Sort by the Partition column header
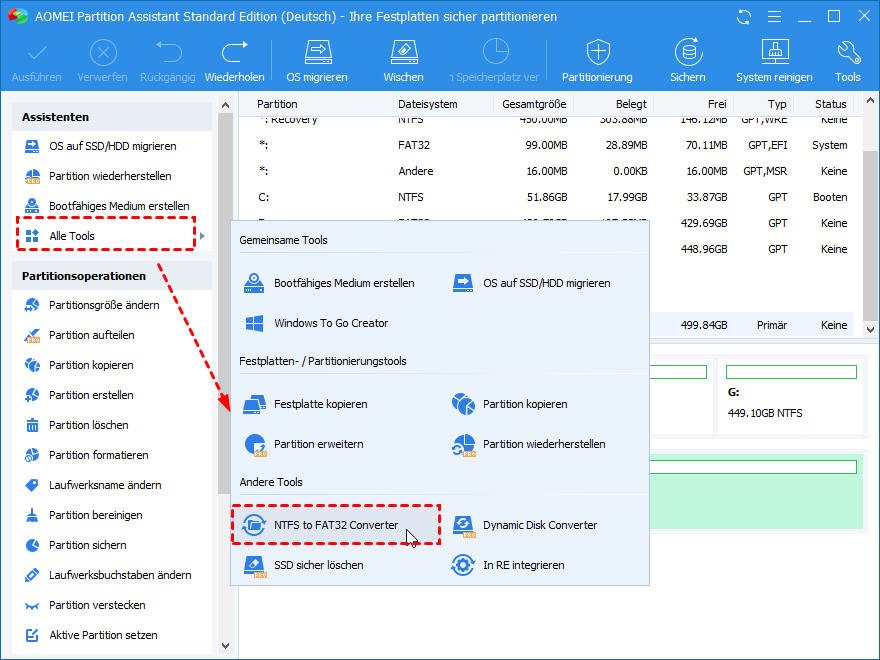This screenshot has height=660, width=880. (277, 104)
